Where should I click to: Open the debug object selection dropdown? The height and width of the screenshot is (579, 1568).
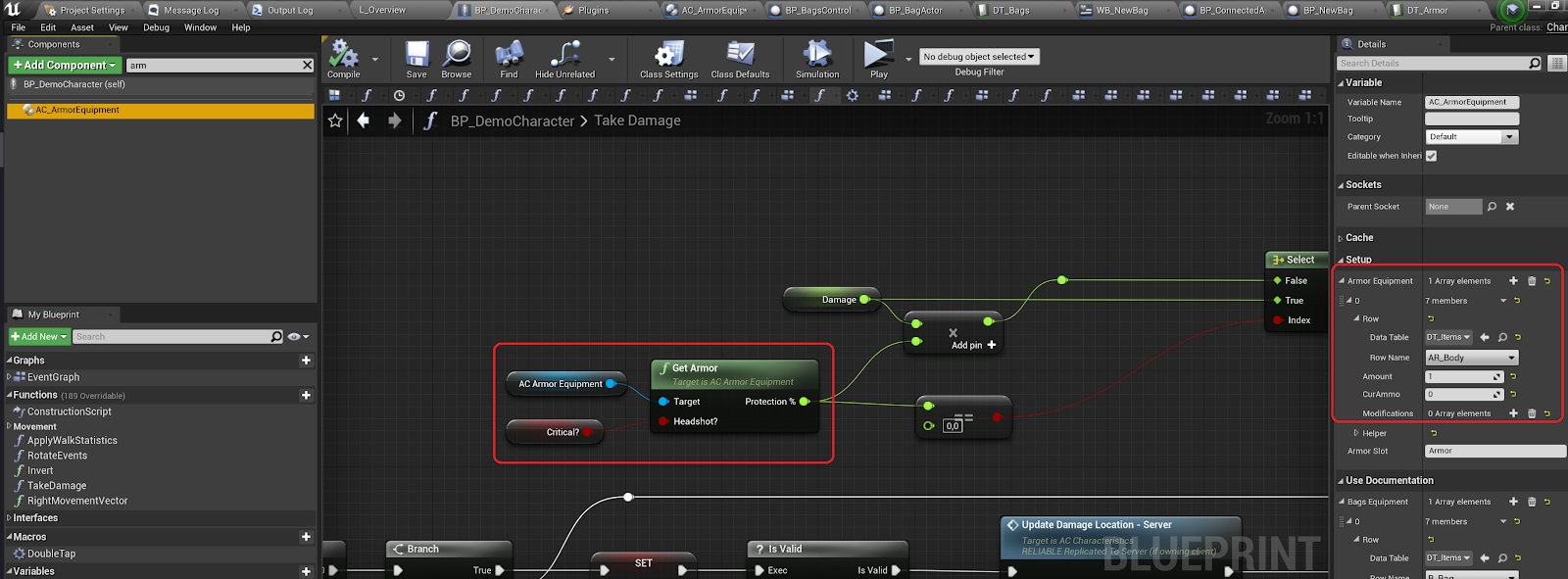978,57
